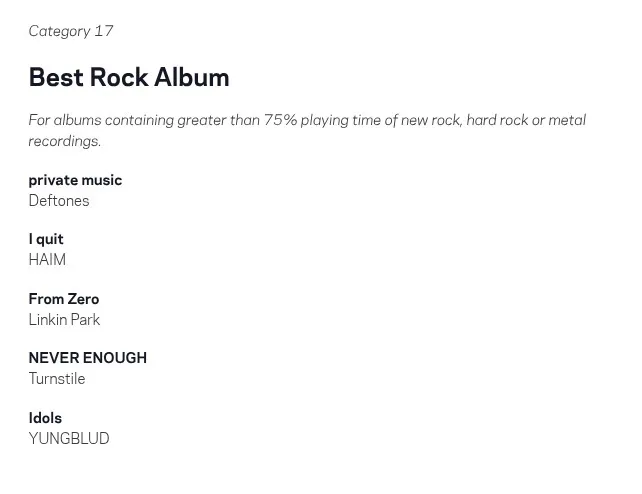Click the word 'recordings.' on the second line

pos(65,141)
